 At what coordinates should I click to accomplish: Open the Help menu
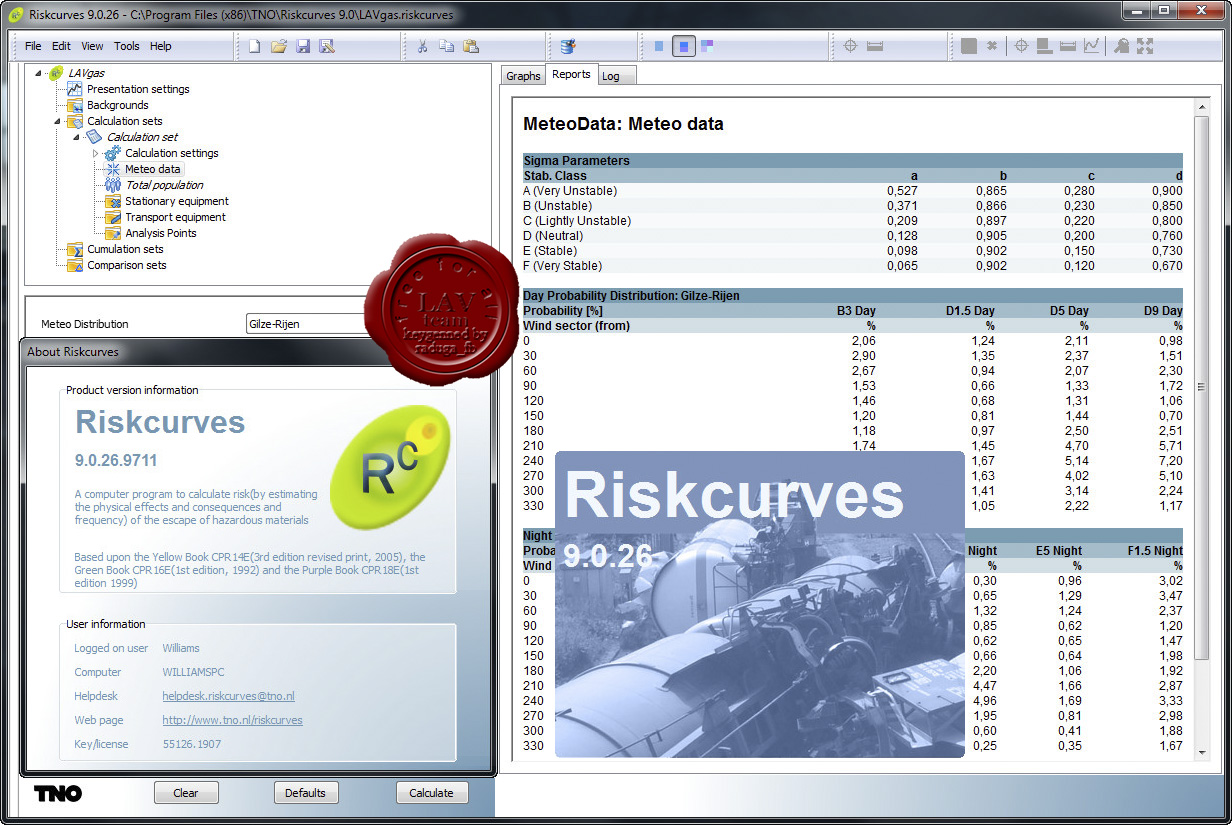161,46
